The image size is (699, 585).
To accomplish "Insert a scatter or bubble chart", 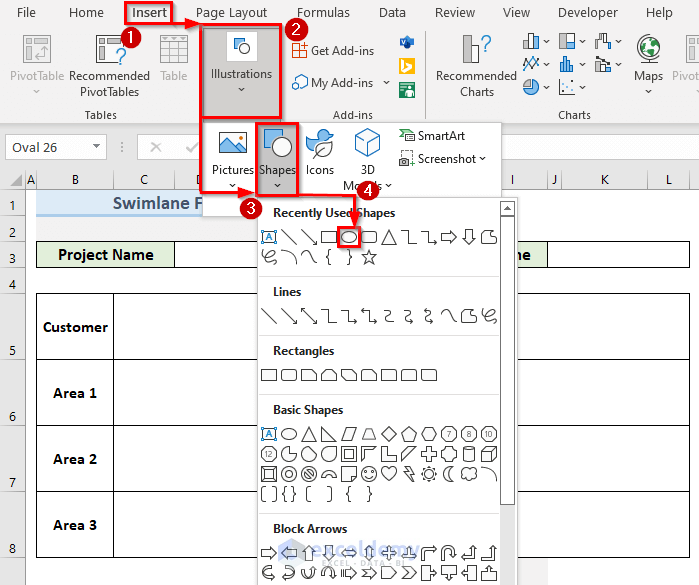I will click(572, 87).
